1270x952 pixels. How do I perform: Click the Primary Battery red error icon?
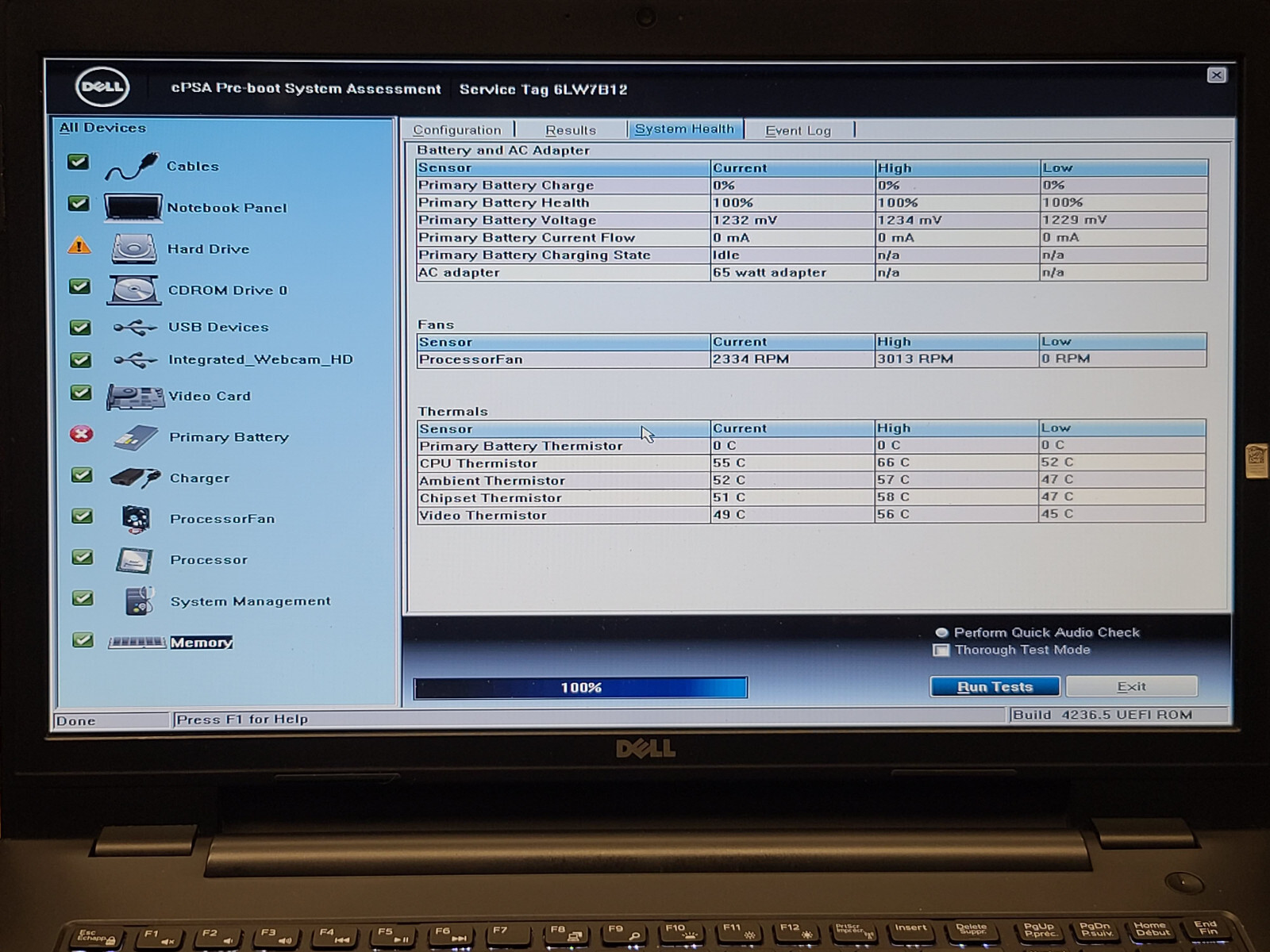pyautogui.click(x=81, y=434)
